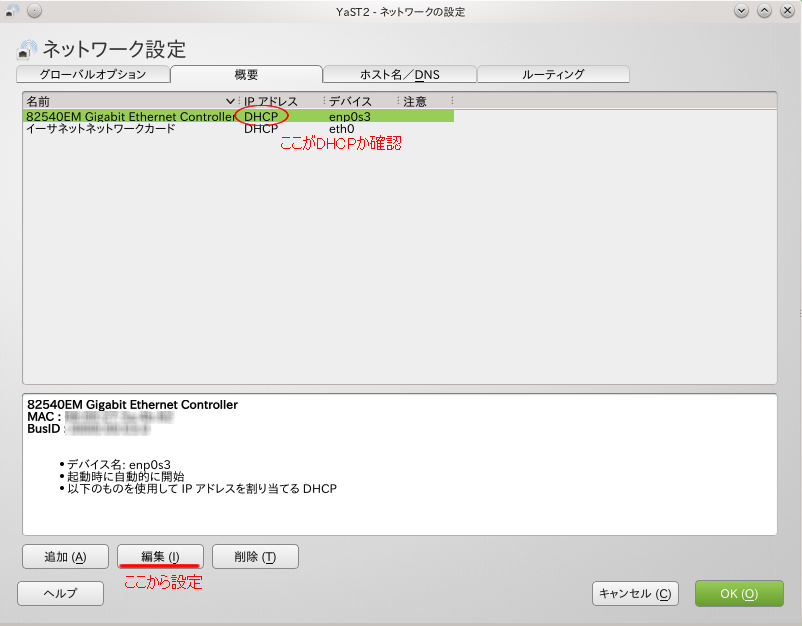Cancel changes with キャンセル (C) button
This screenshot has height=626, width=802.
(635, 593)
